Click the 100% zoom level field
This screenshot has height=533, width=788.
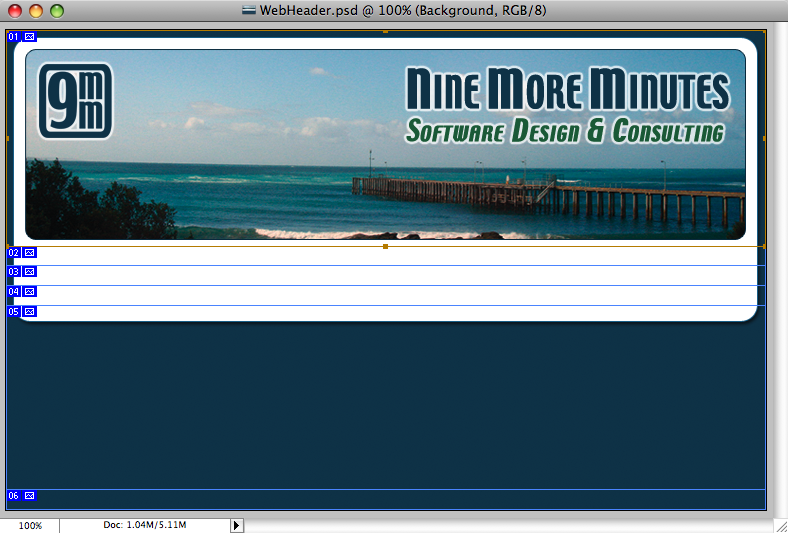click(30, 526)
